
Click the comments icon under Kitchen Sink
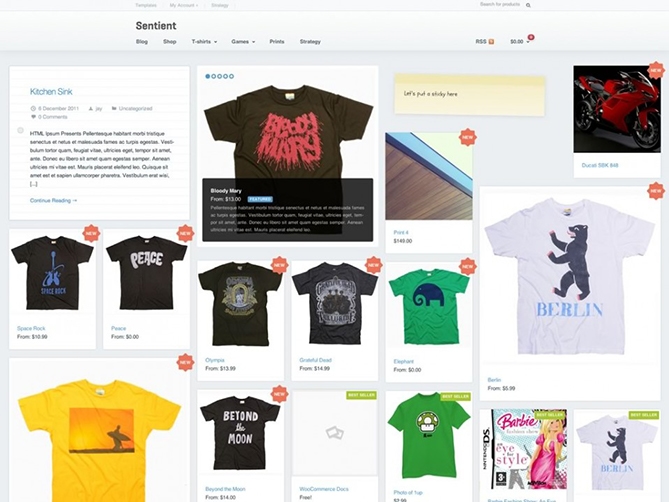[34, 117]
